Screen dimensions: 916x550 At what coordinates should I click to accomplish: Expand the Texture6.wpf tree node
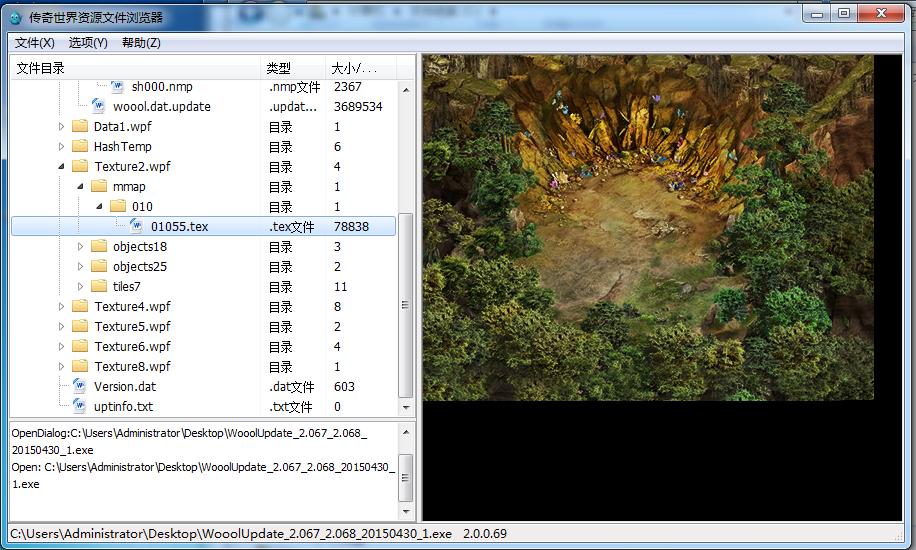tap(61, 346)
